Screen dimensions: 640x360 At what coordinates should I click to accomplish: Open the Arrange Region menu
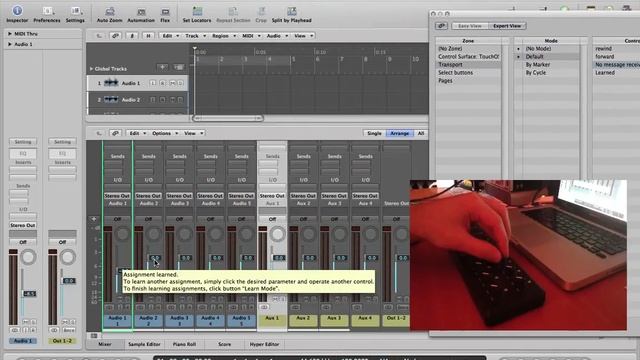223,36
